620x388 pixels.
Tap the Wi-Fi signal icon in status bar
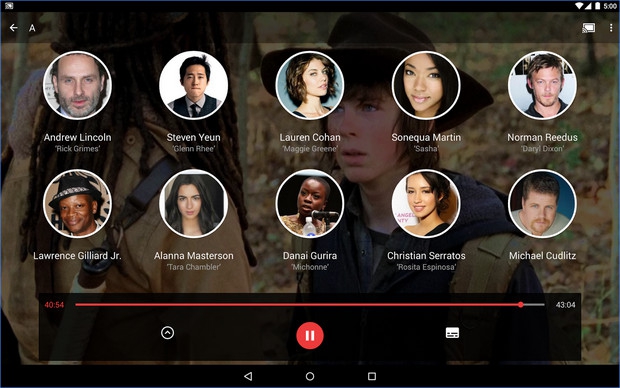(578, 6)
